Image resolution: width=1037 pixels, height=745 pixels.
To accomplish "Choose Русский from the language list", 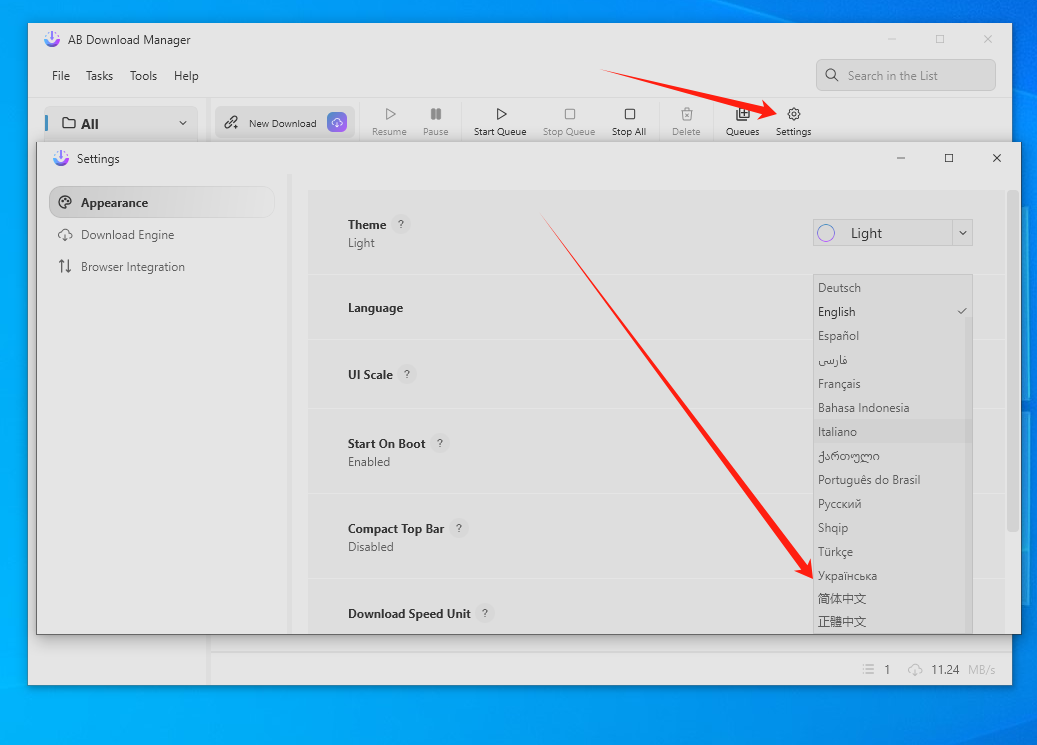I will click(x=889, y=504).
